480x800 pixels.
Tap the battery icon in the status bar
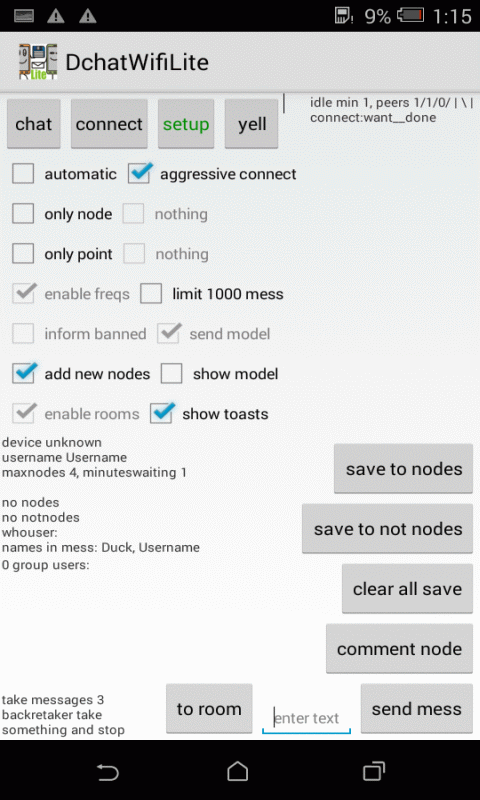point(411,15)
